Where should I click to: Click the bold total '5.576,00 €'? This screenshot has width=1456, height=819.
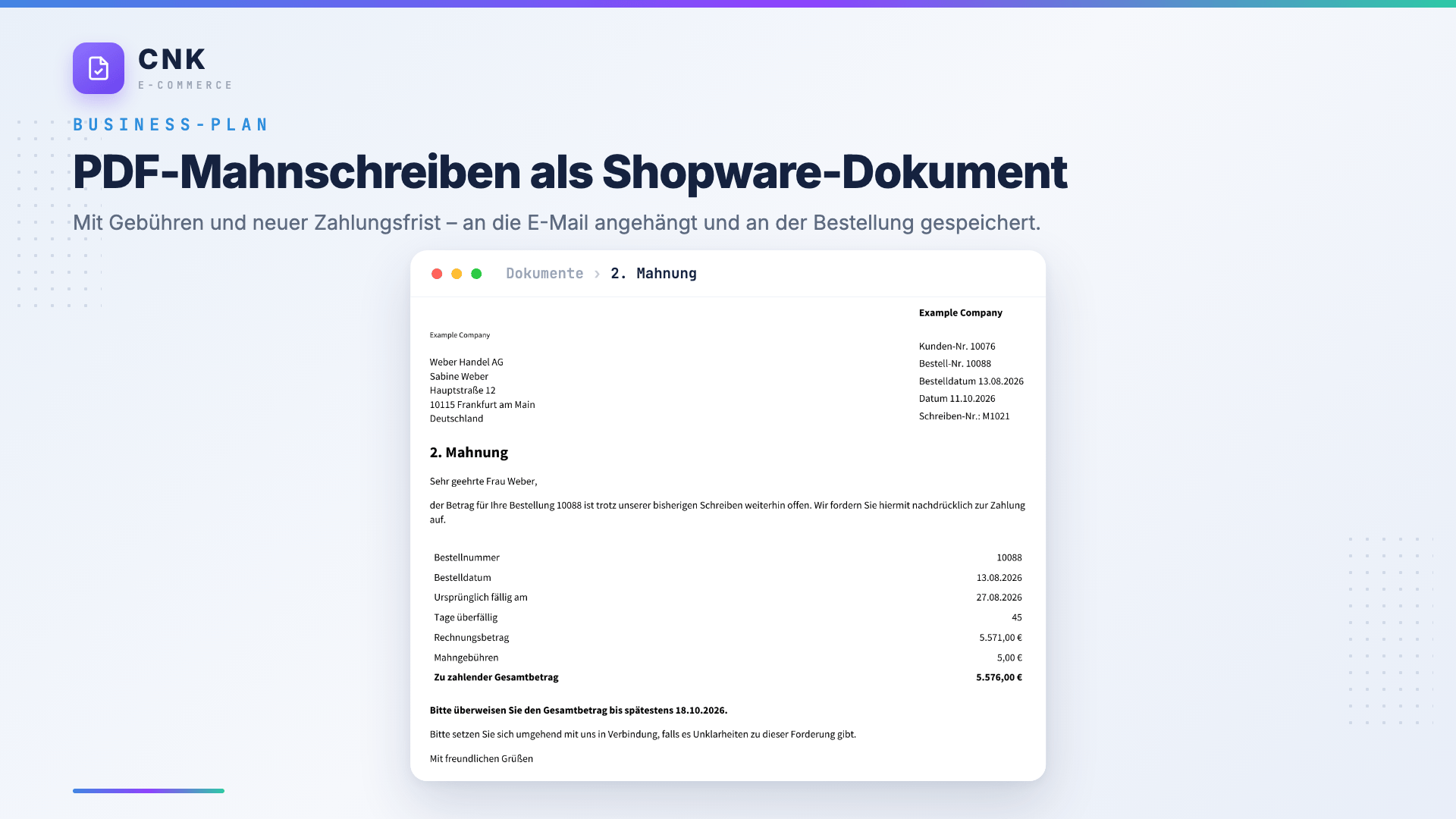999,677
